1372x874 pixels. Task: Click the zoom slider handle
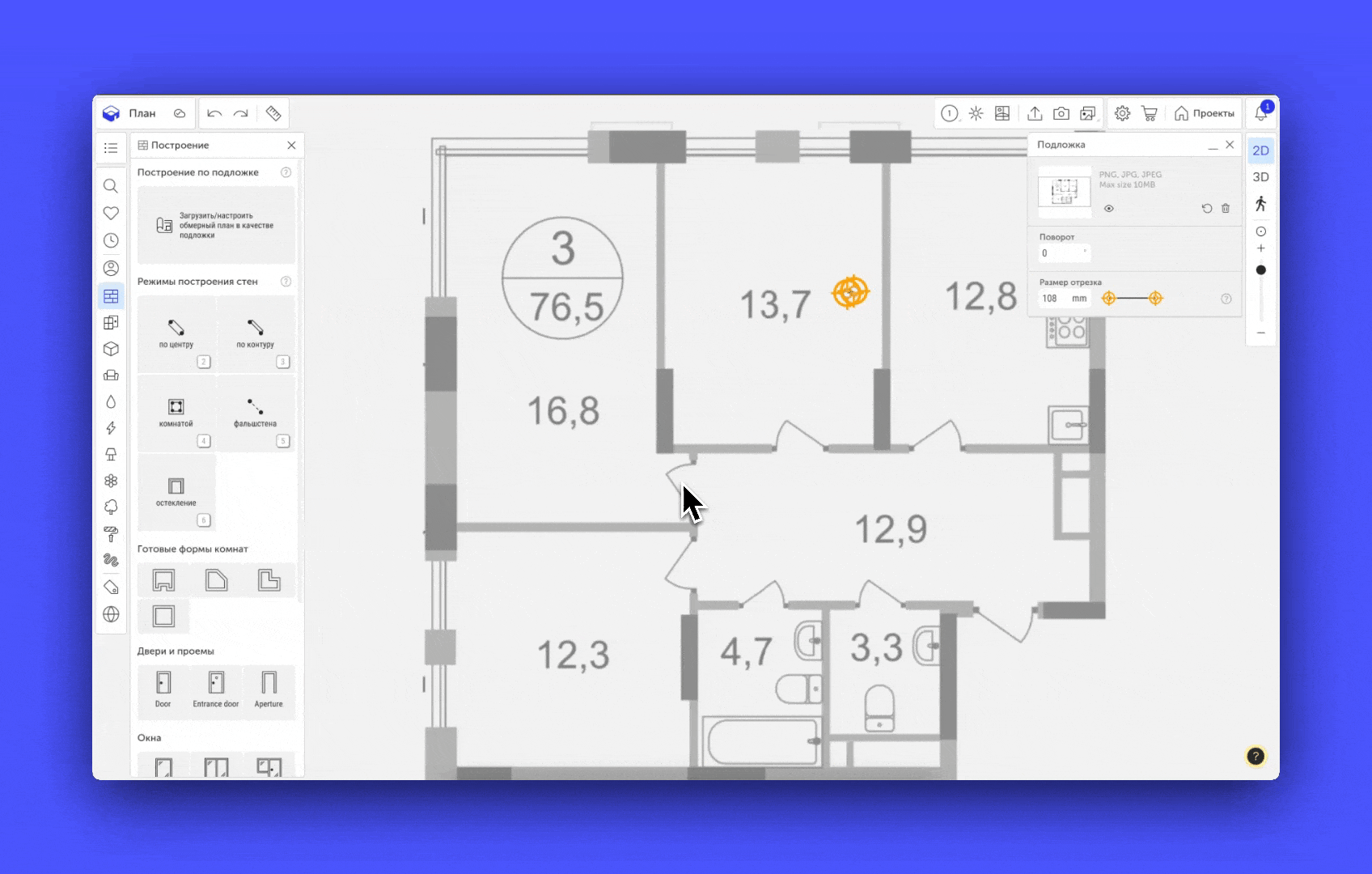coord(1260,270)
